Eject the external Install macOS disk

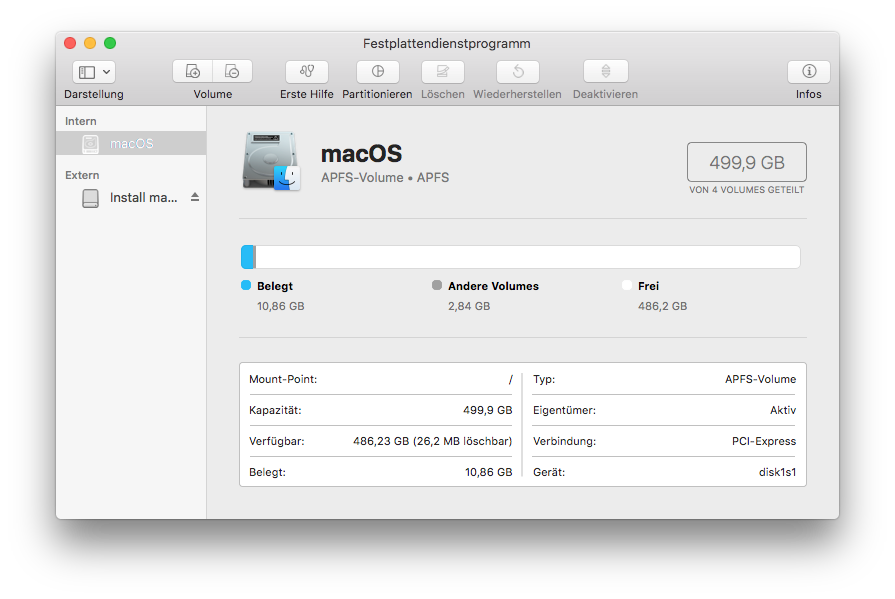coord(195,198)
